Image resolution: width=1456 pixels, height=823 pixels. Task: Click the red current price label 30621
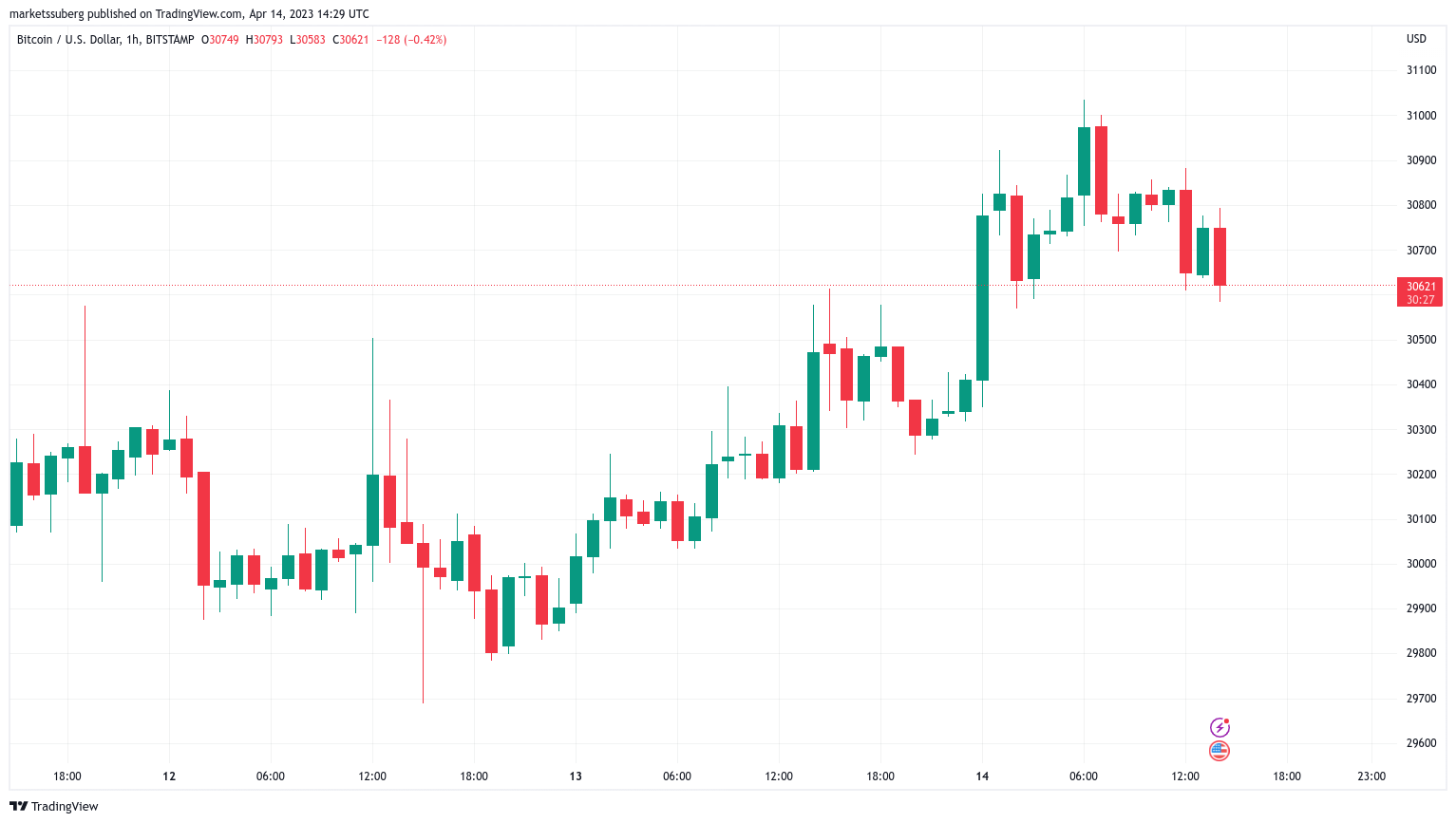click(1420, 286)
